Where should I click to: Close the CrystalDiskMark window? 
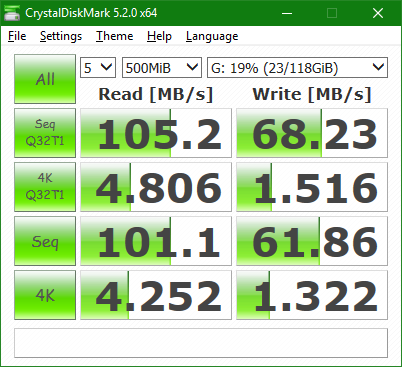point(378,13)
